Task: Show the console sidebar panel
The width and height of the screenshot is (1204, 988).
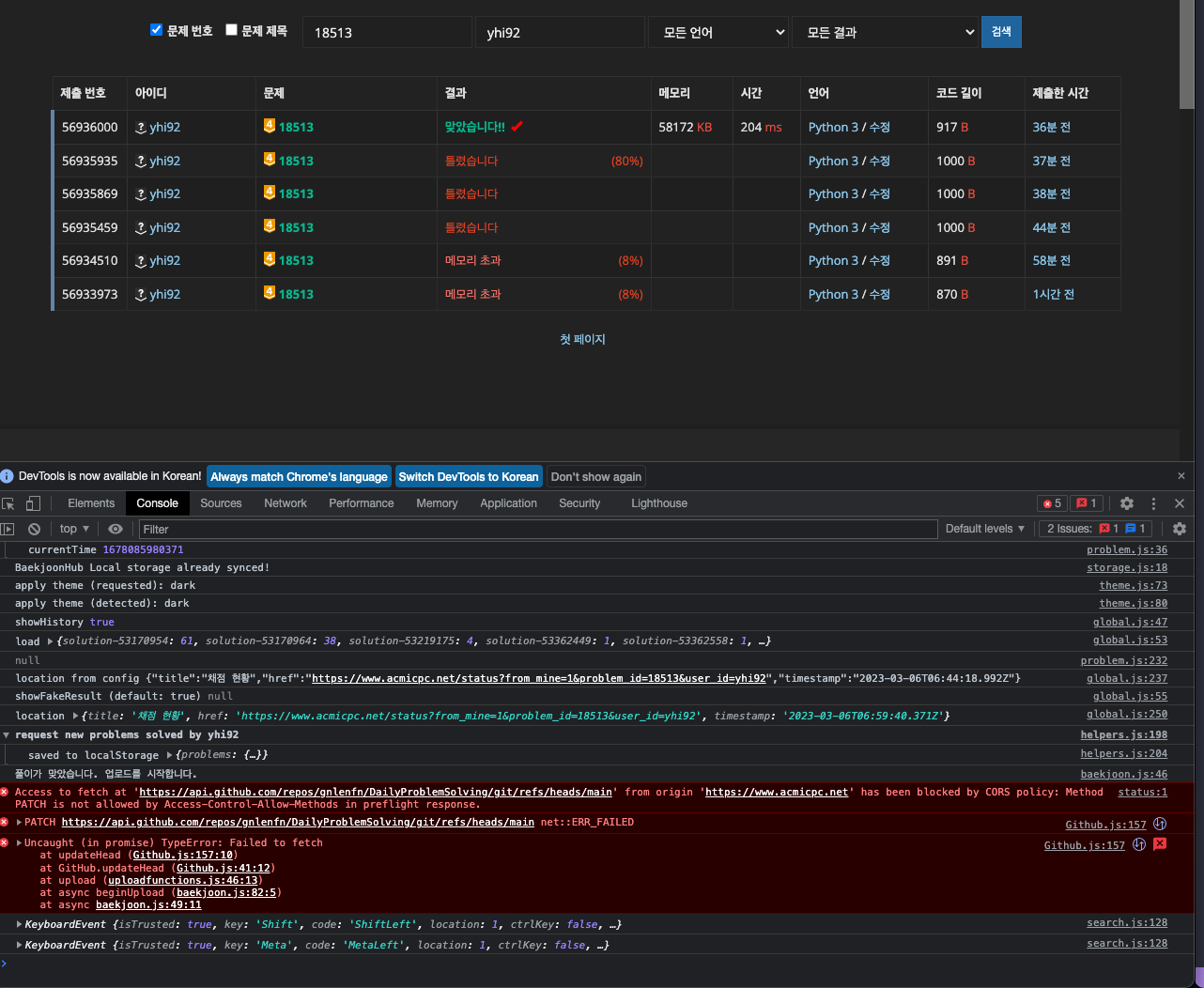Action: point(8,529)
